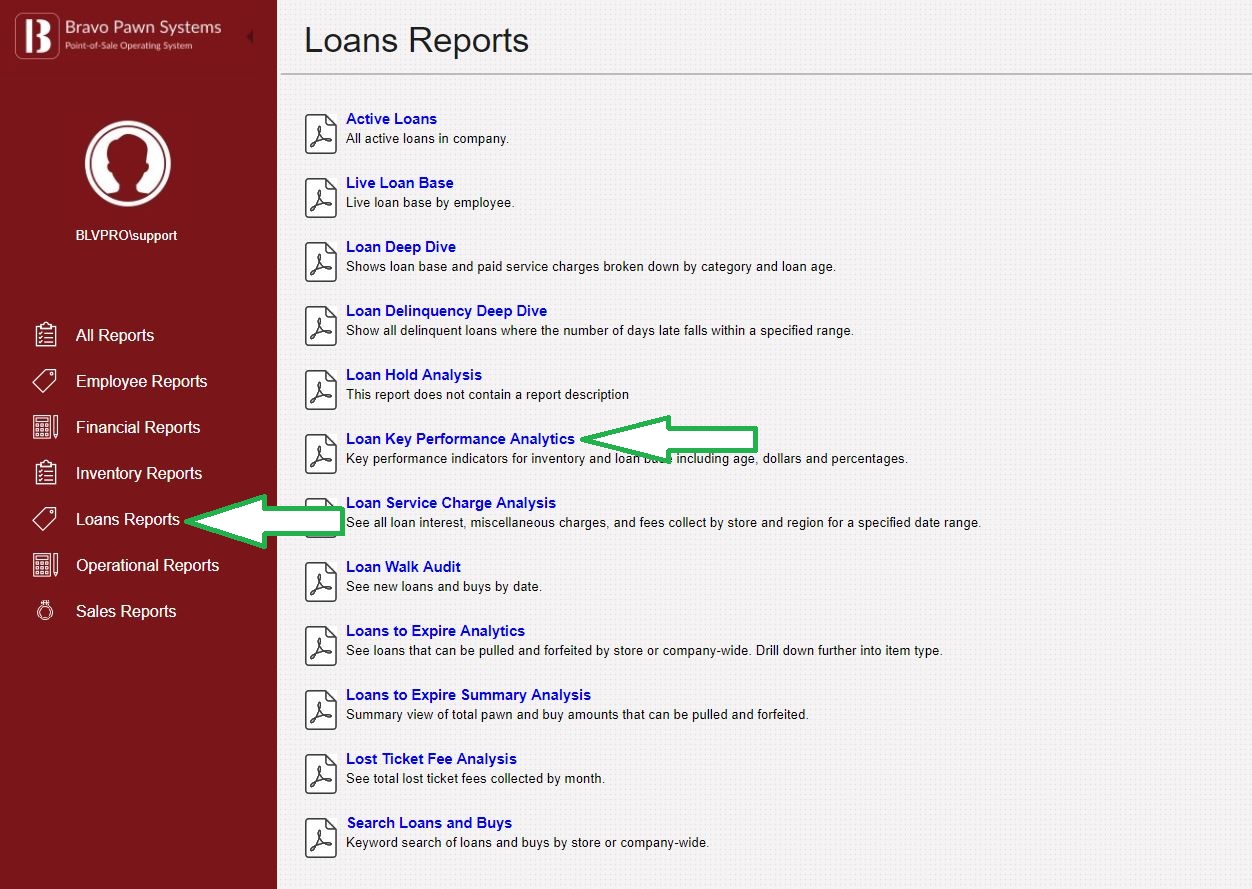Image resolution: width=1252 pixels, height=889 pixels.
Task: Click 'This report does not contain a report description'
Action: tap(487, 395)
